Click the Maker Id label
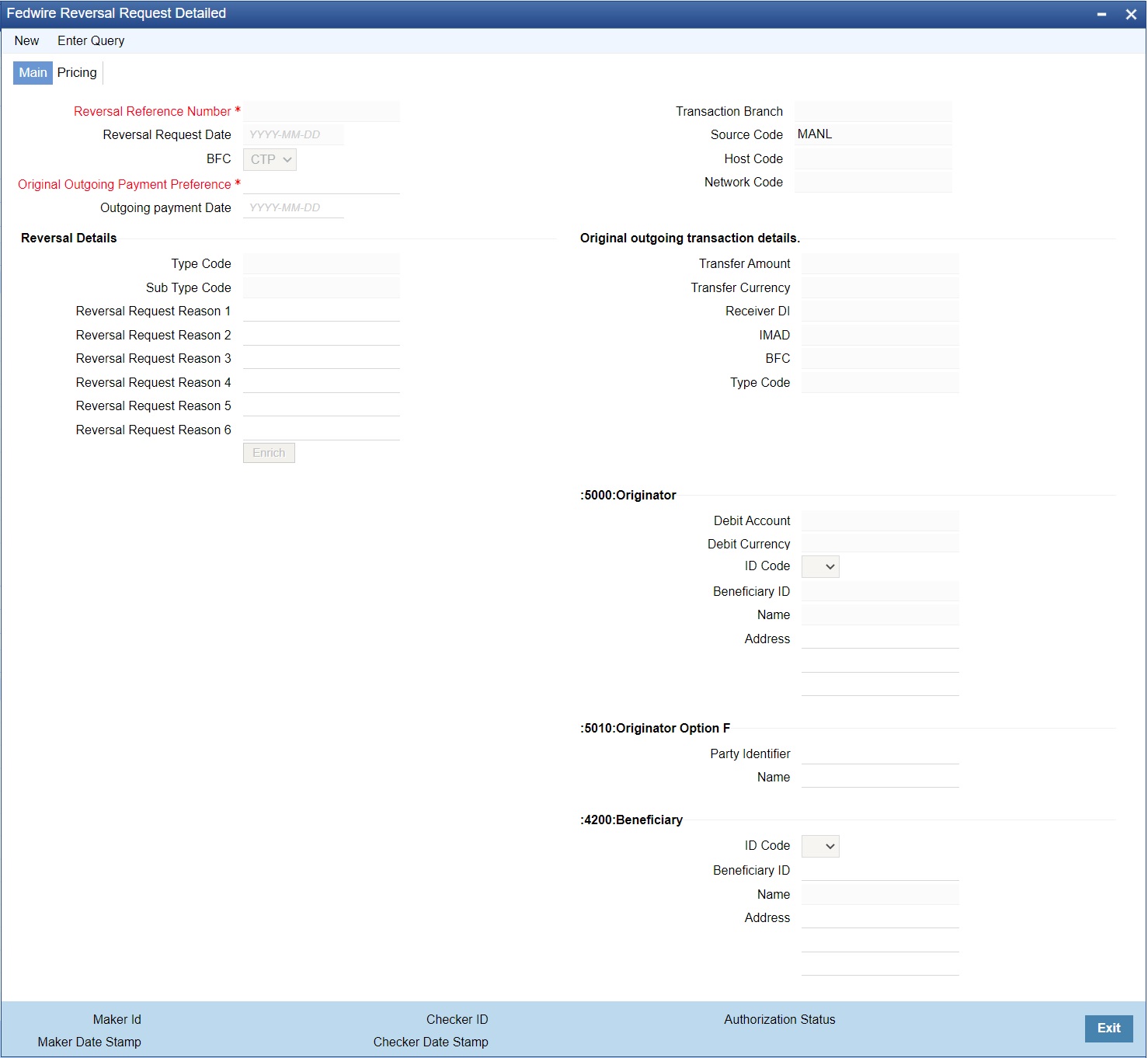The width and height of the screenshot is (1148, 1058). [x=117, y=1019]
